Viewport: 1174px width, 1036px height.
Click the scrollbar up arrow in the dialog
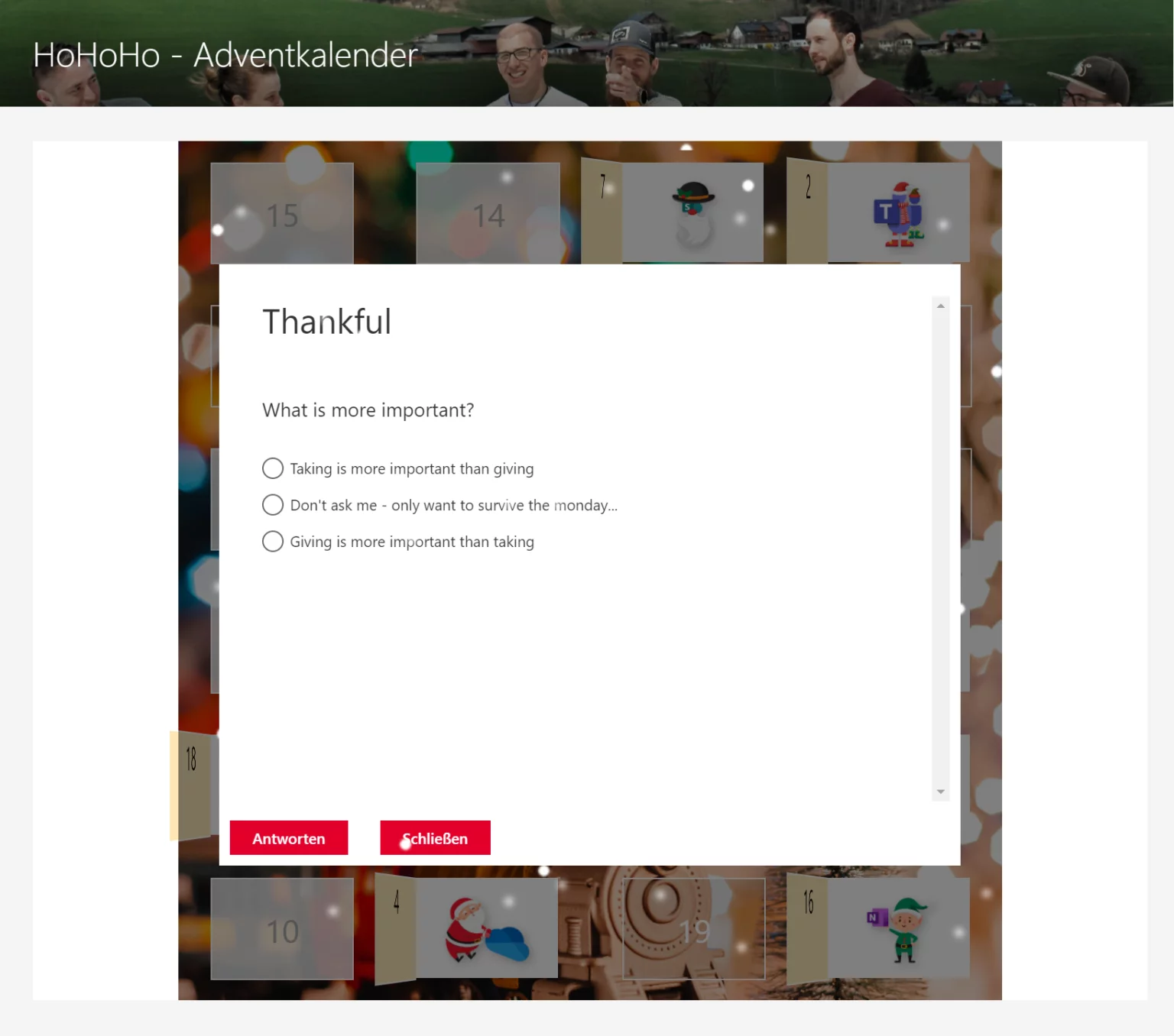(940, 304)
